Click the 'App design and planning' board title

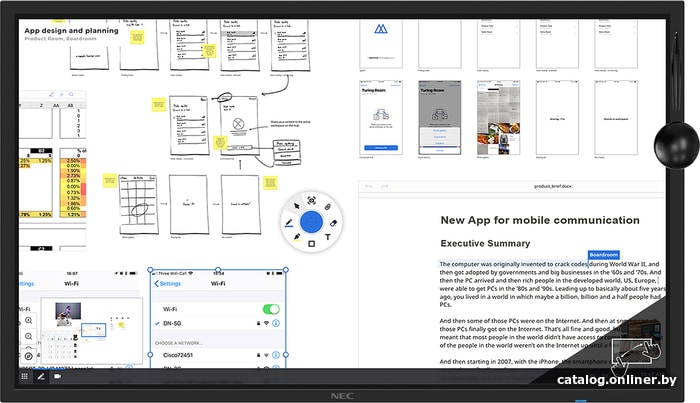pyautogui.click(x=71, y=30)
